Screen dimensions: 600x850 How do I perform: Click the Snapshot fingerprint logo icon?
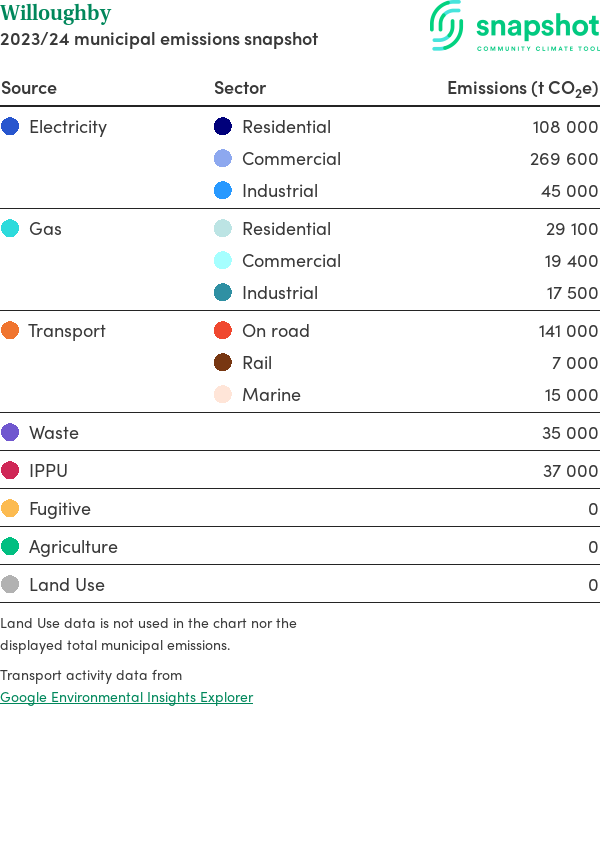pyautogui.click(x=447, y=25)
